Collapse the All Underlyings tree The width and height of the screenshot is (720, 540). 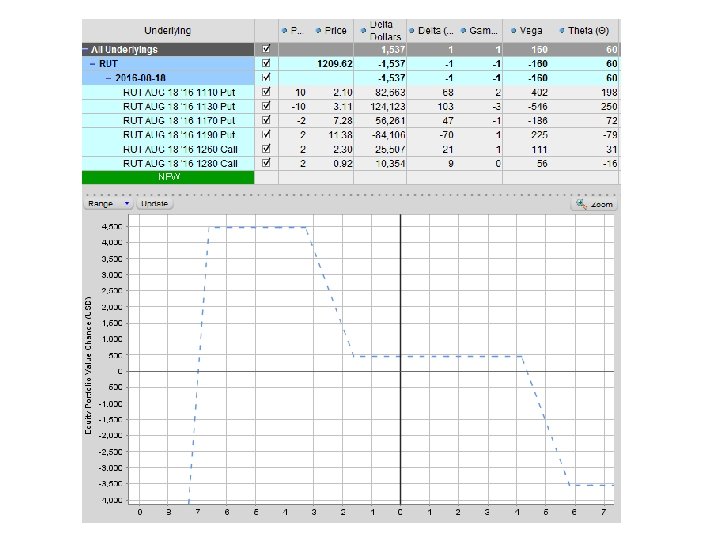(x=86, y=48)
